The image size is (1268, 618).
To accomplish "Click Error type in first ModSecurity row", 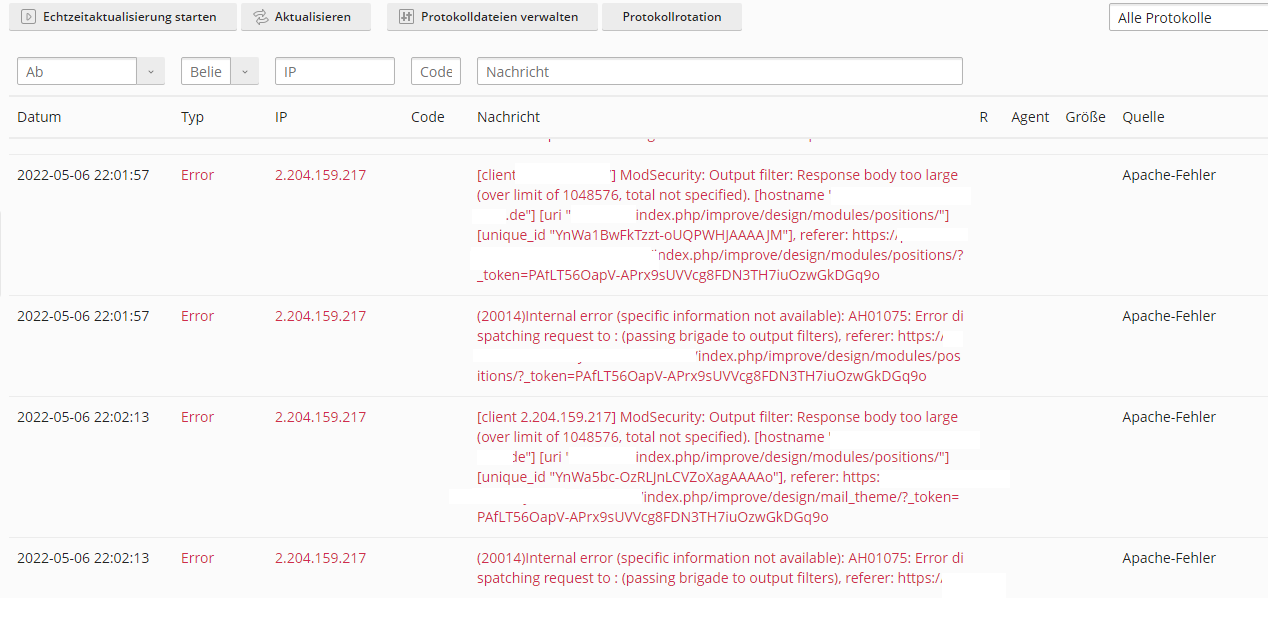I will click(197, 175).
